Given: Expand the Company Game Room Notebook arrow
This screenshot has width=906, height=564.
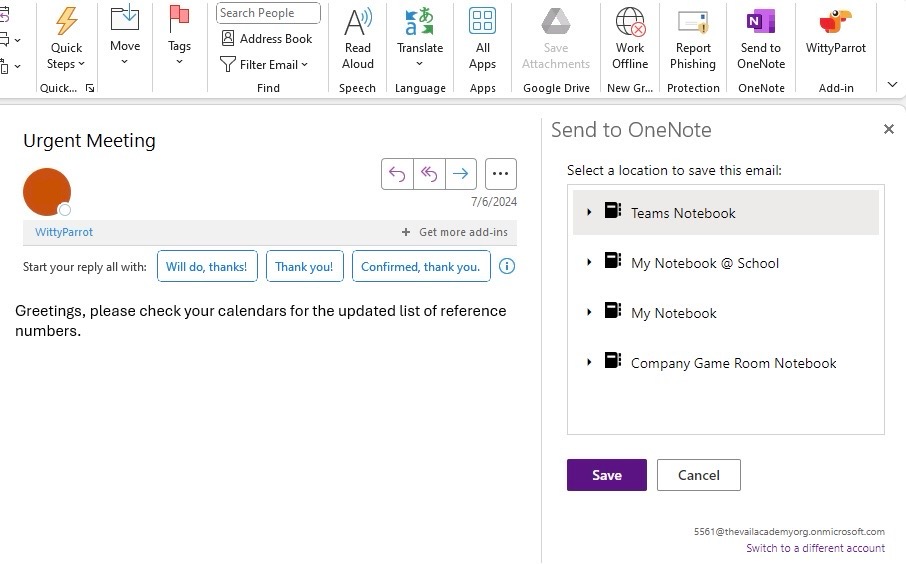Looking at the screenshot, I should click(589, 362).
